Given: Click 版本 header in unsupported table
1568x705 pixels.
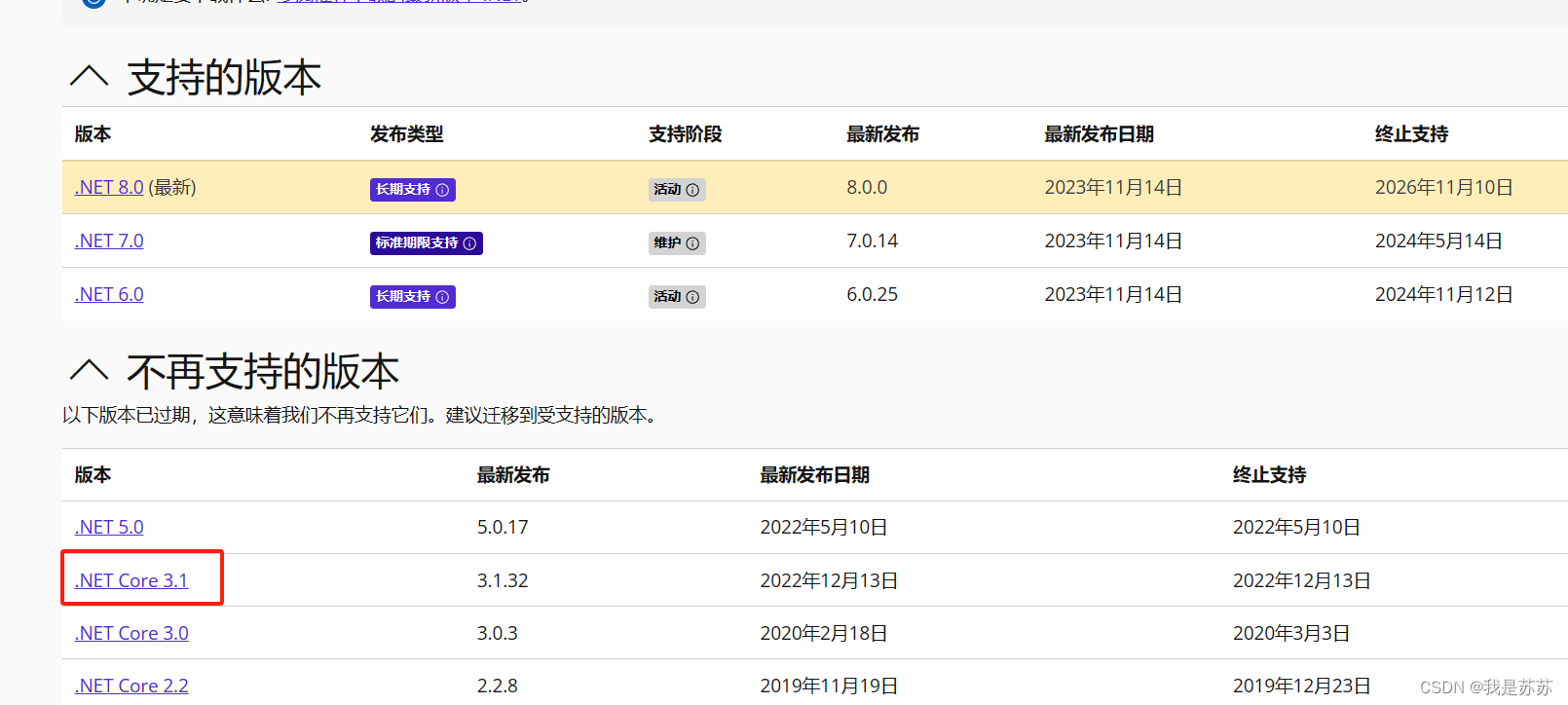Looking at the screenshot, I should [x=93, y=475].
